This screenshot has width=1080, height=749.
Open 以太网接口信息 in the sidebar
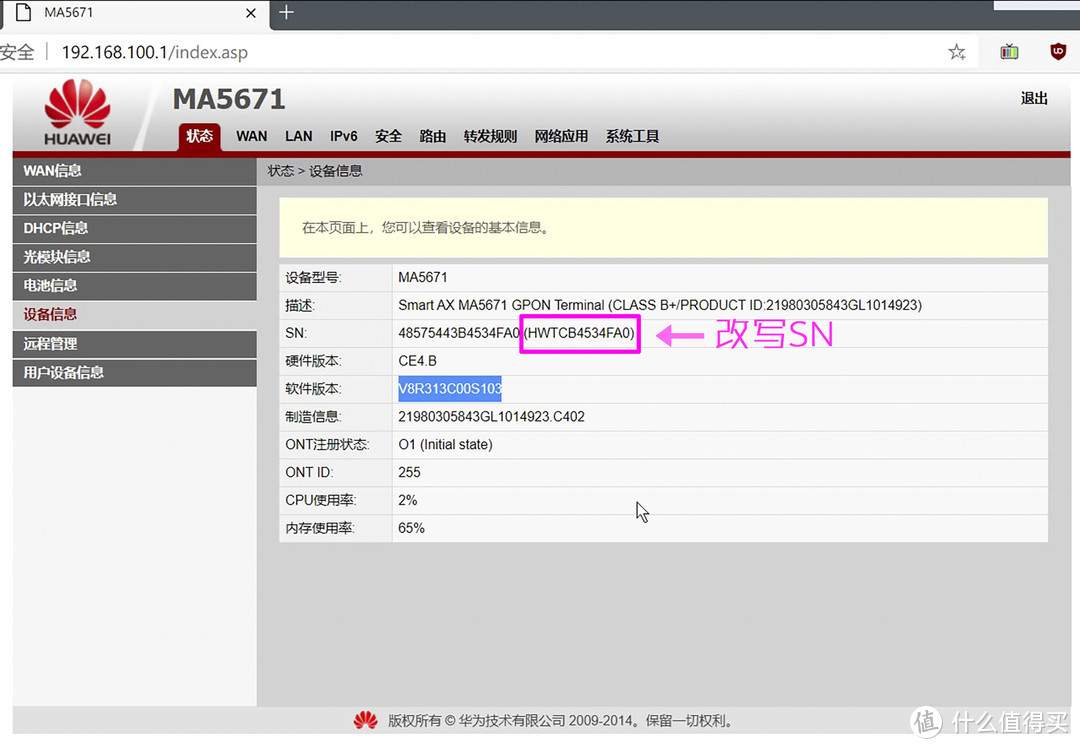134,200
